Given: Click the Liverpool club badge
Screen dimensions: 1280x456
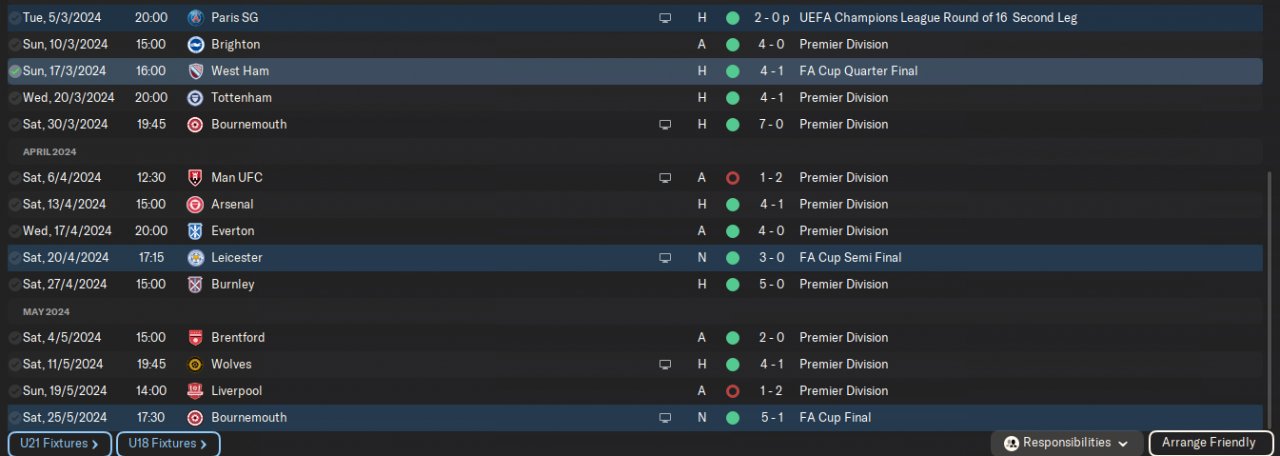Looking at the screenshot, I should coord(195,391).
